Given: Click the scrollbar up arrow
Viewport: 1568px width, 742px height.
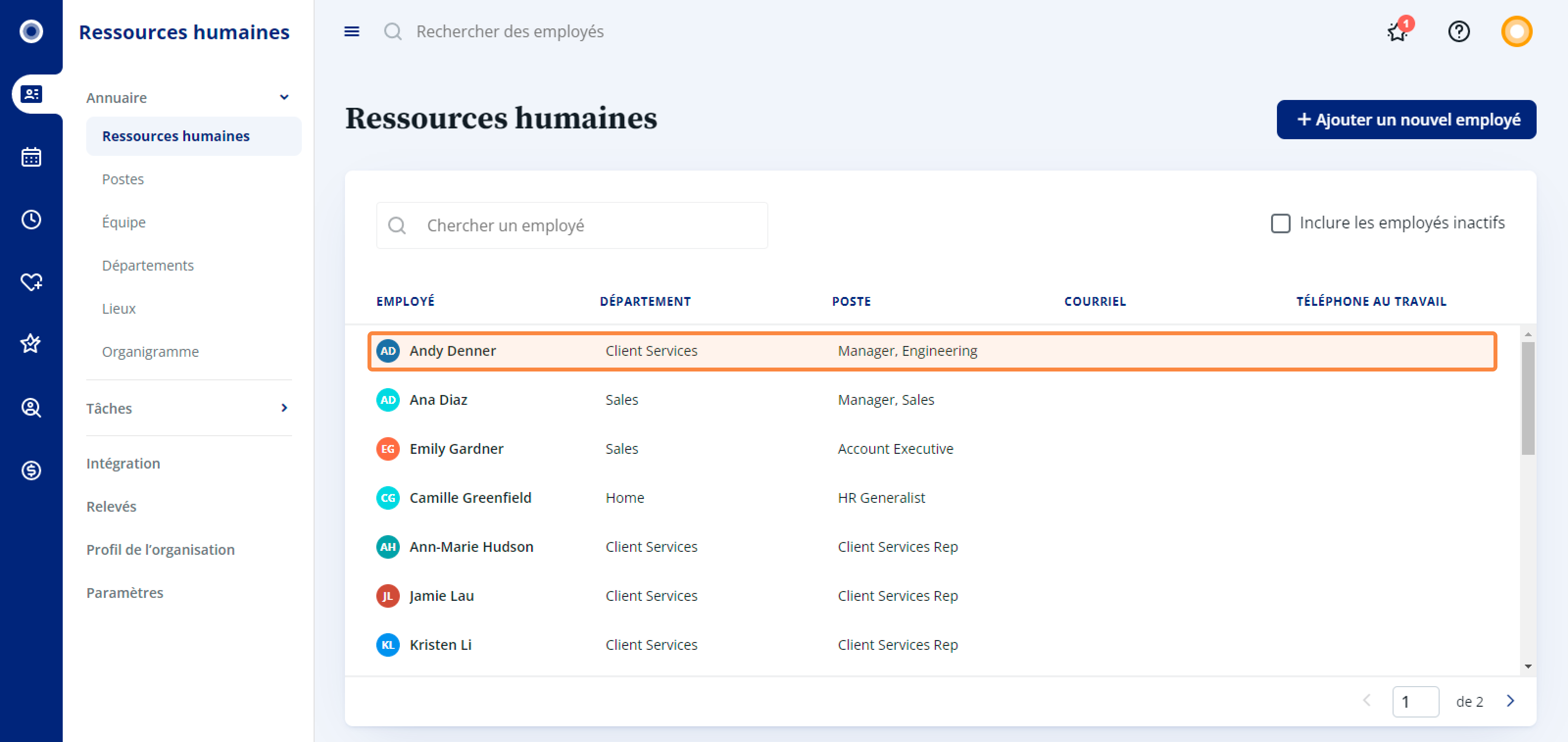Looking at the screenshot, I should 1528,334.
